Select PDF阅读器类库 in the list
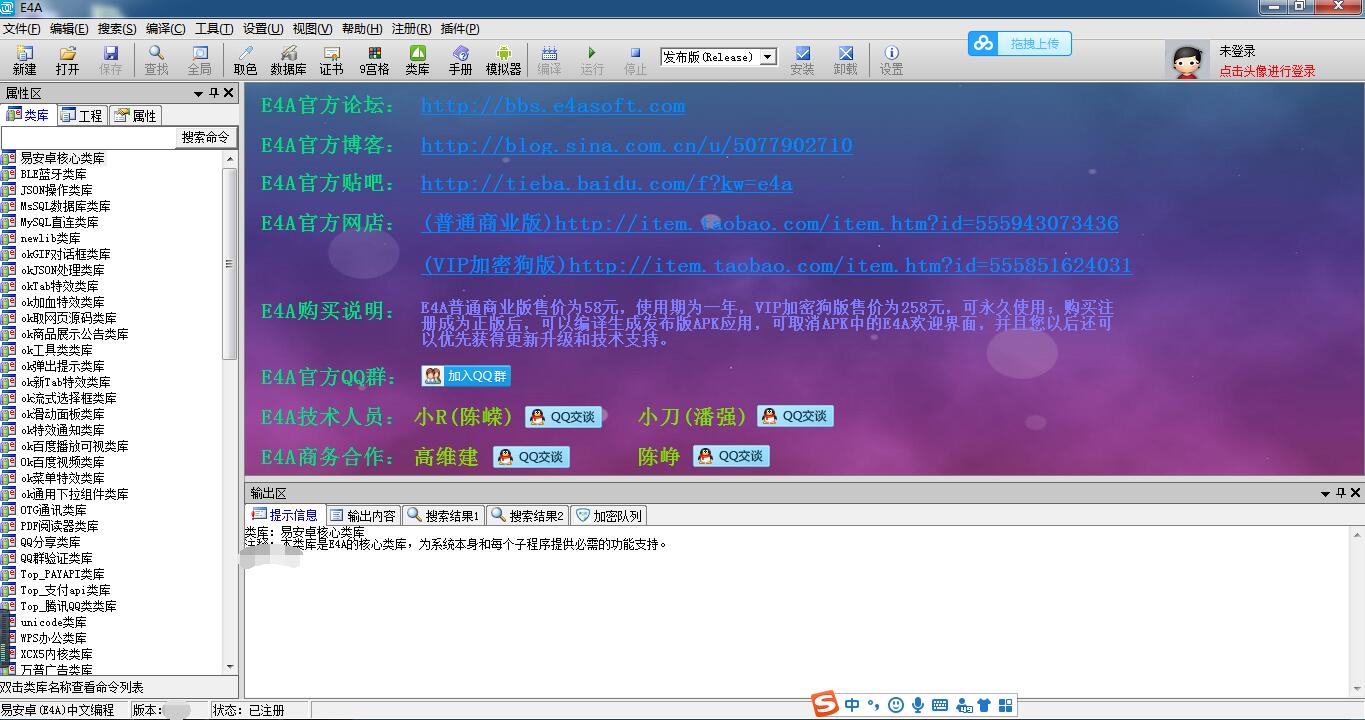Screen dimensions: 1365x720 point(59,526)
